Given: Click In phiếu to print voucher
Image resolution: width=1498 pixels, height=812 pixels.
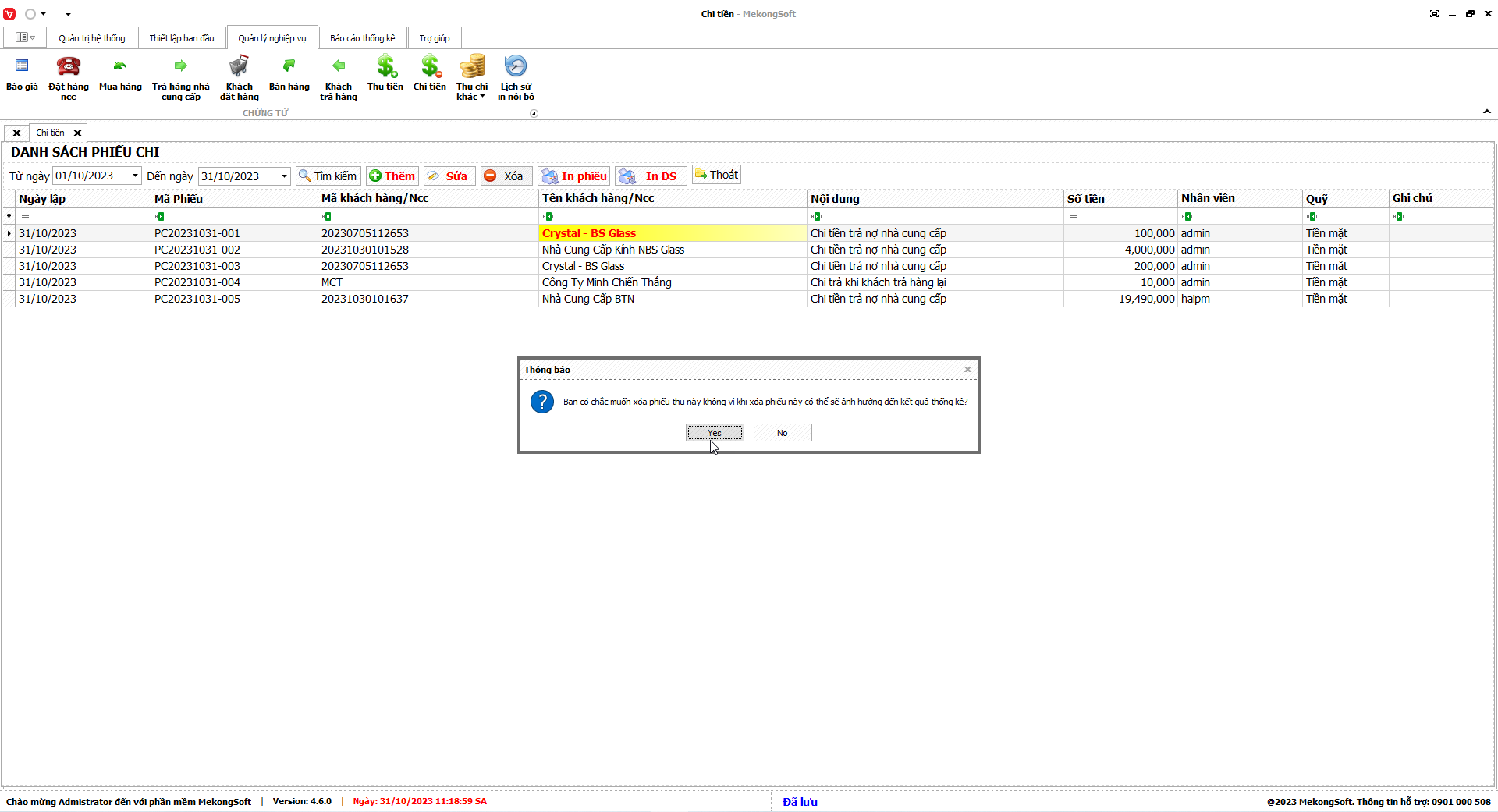Looking at the screenshot, I should point(574,176).
